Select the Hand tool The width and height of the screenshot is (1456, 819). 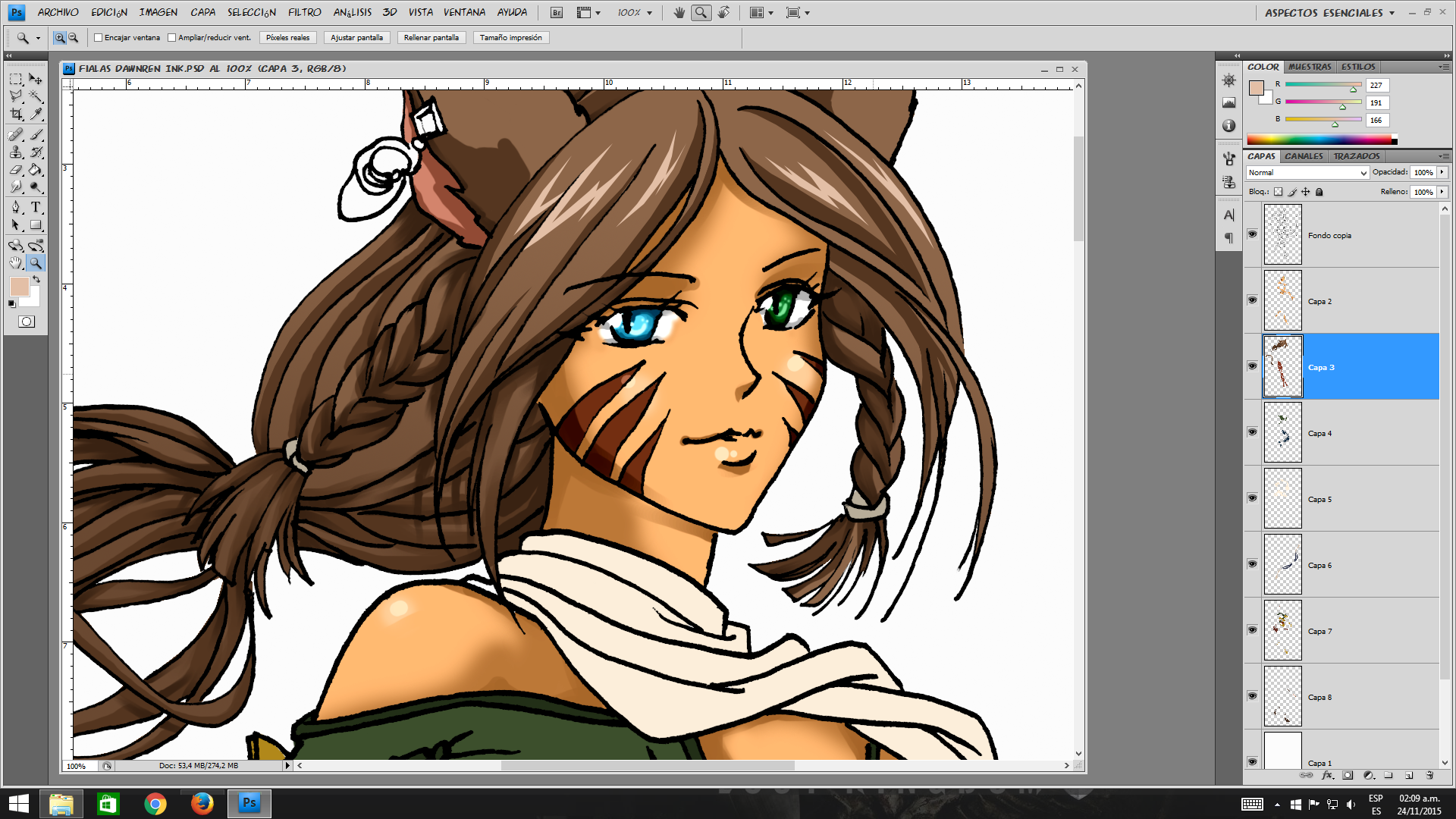pos(15,262)
